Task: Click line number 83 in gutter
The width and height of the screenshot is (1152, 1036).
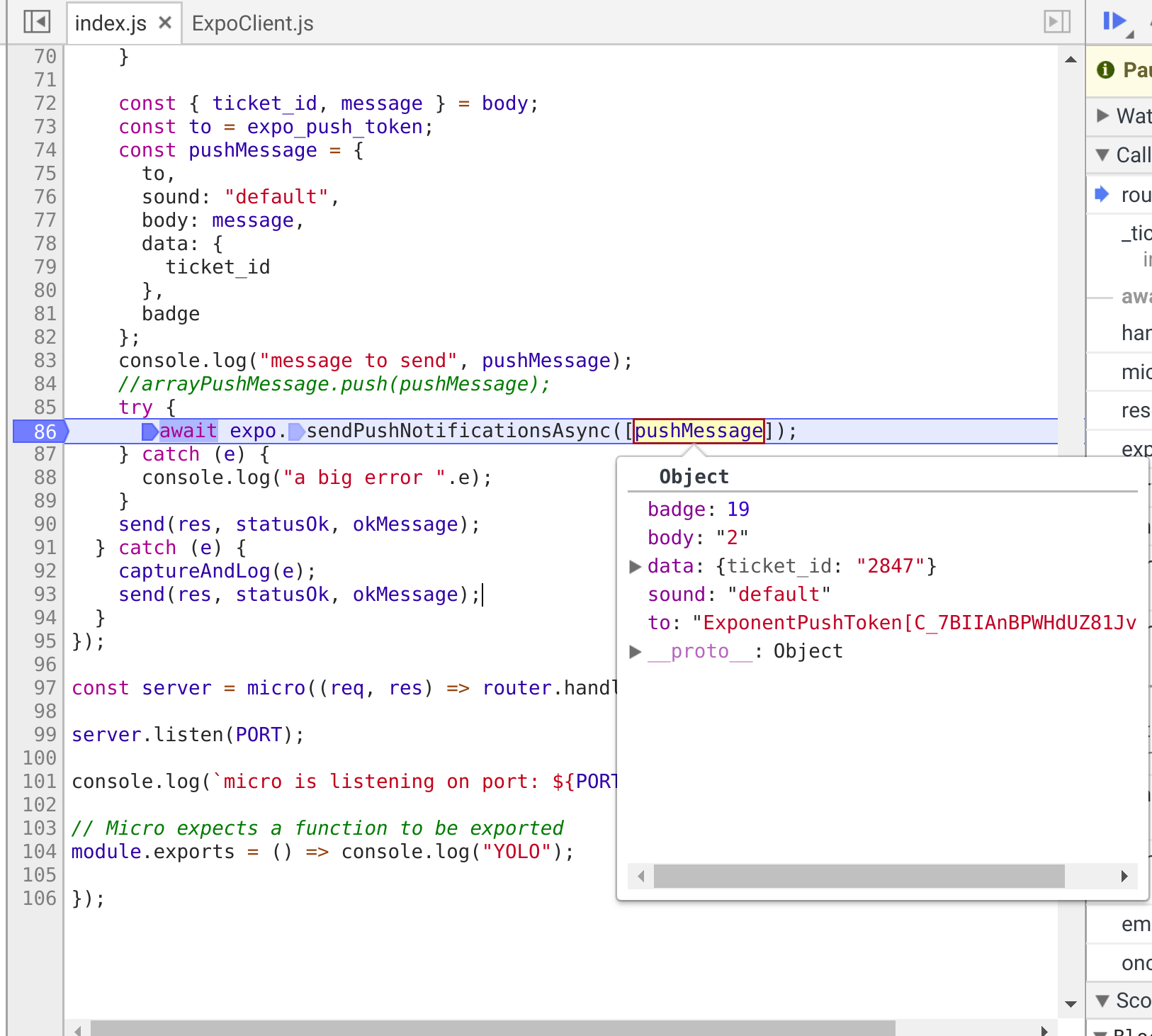Action: 45,361
